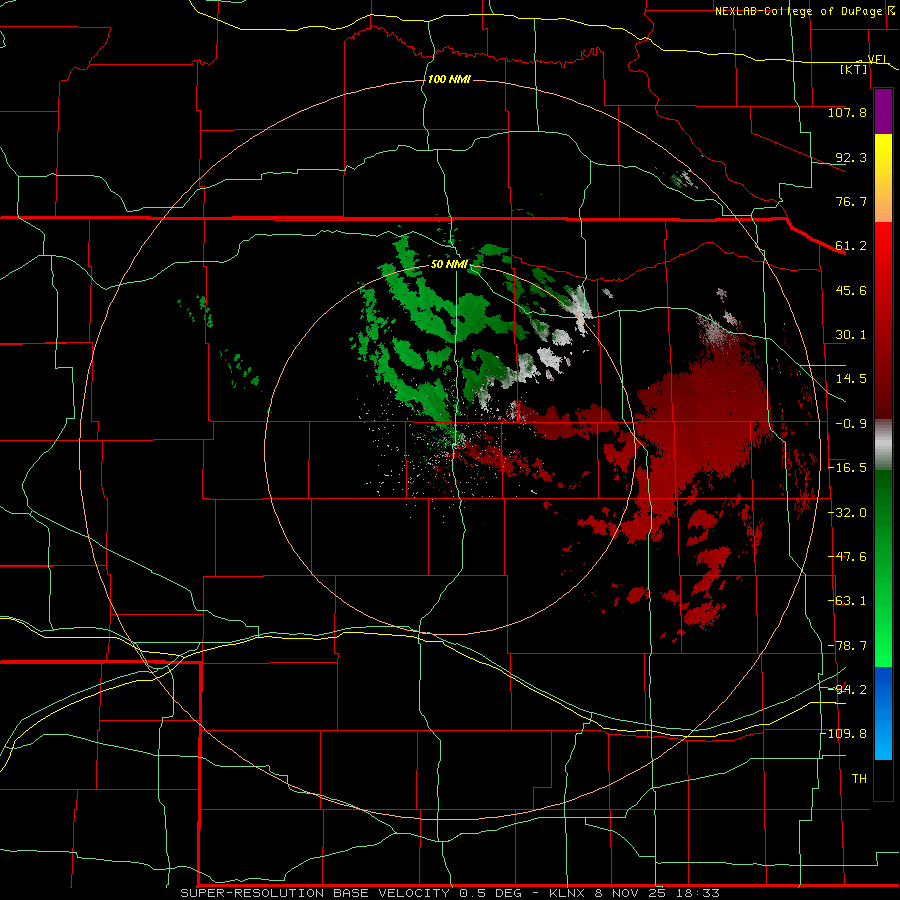Viewport: 900px width, 900px height.
Task: Click the -63.1 legend value
Action: pyautogui.click(x=847, y=601)
